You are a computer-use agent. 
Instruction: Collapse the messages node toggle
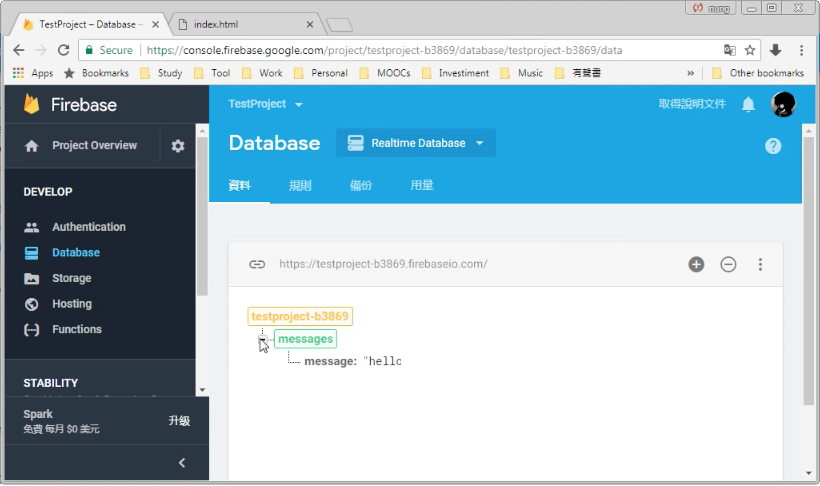[x=263, y=340]
